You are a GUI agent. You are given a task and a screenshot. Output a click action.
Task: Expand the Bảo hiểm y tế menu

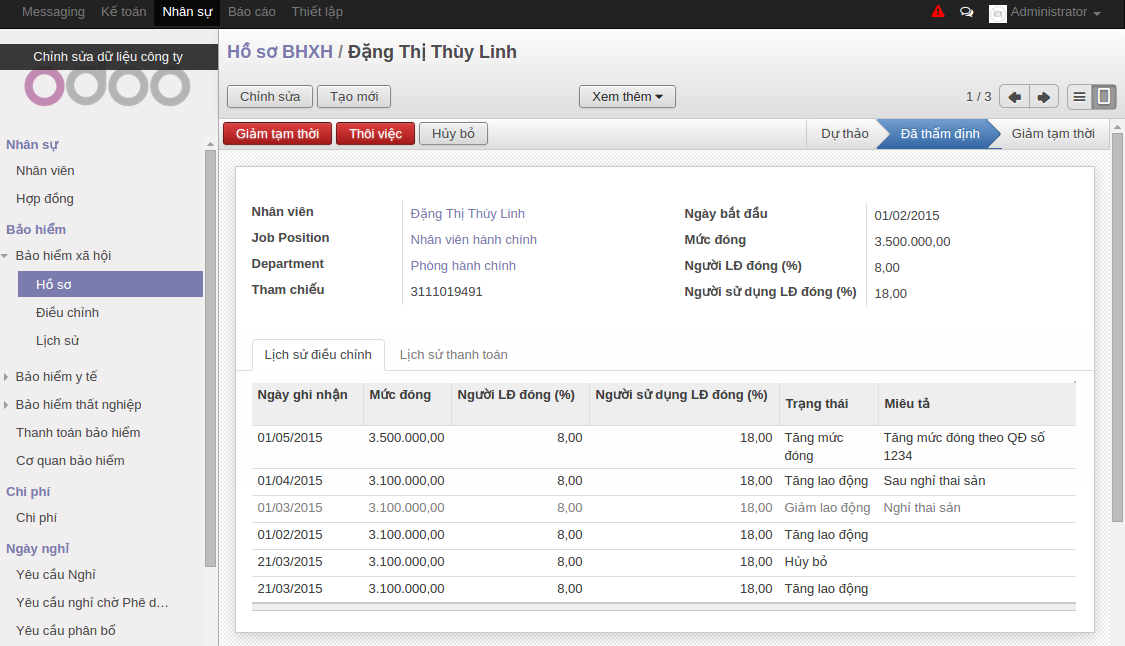click(x=6, y=377)
